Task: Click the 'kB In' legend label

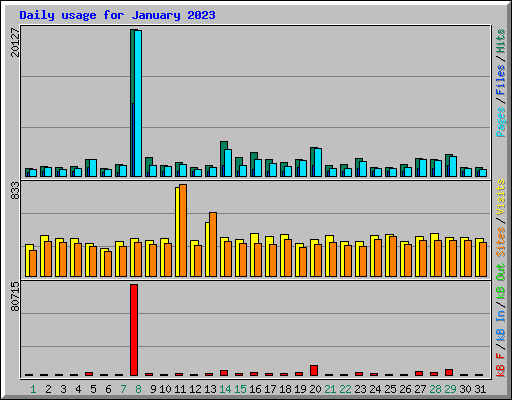Action: click(501, 325)
